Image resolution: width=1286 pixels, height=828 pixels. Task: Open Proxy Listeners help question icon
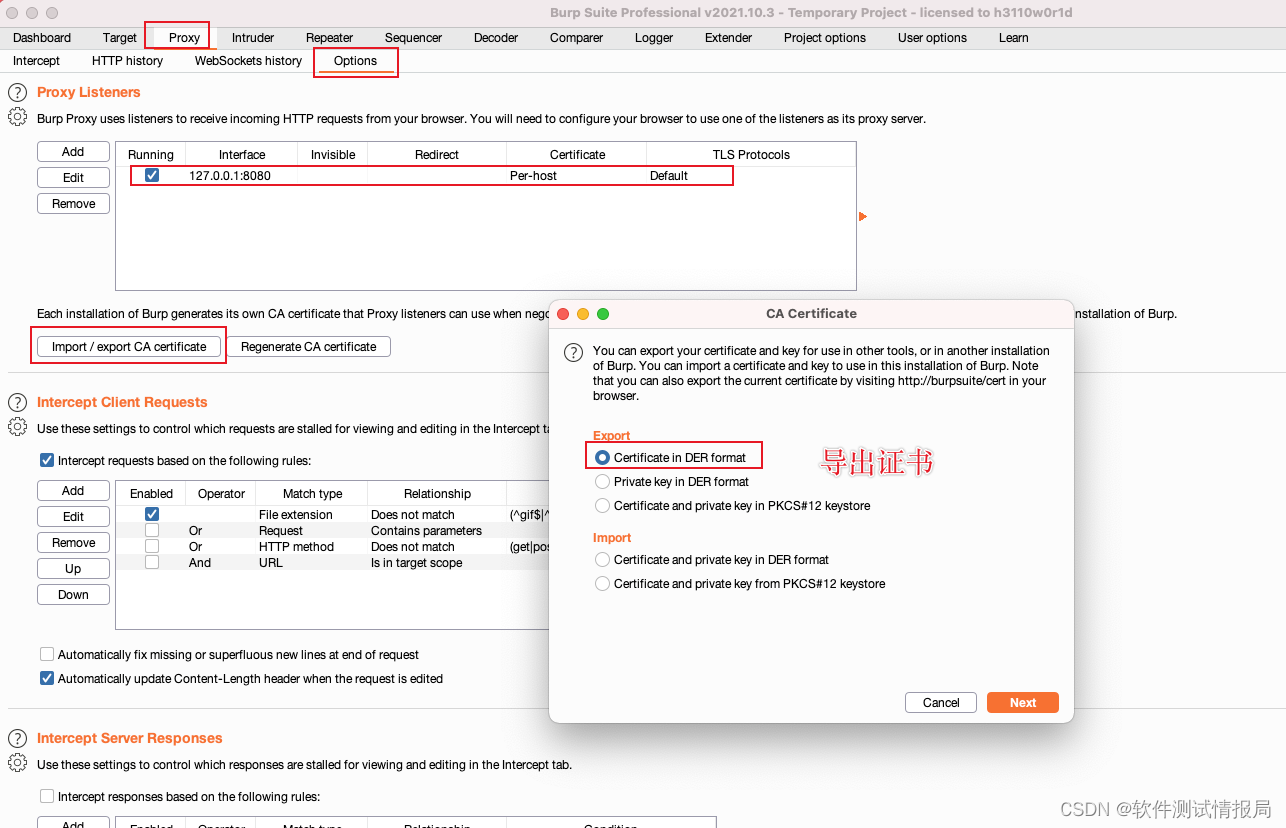tap(17, 92)
